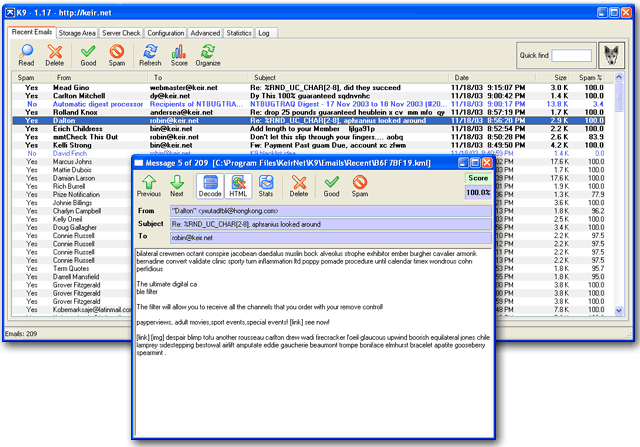This screenshot has width=640, height=447.
Task: Mark open message as Spam in message window
Action: click(x=360, y=185)
